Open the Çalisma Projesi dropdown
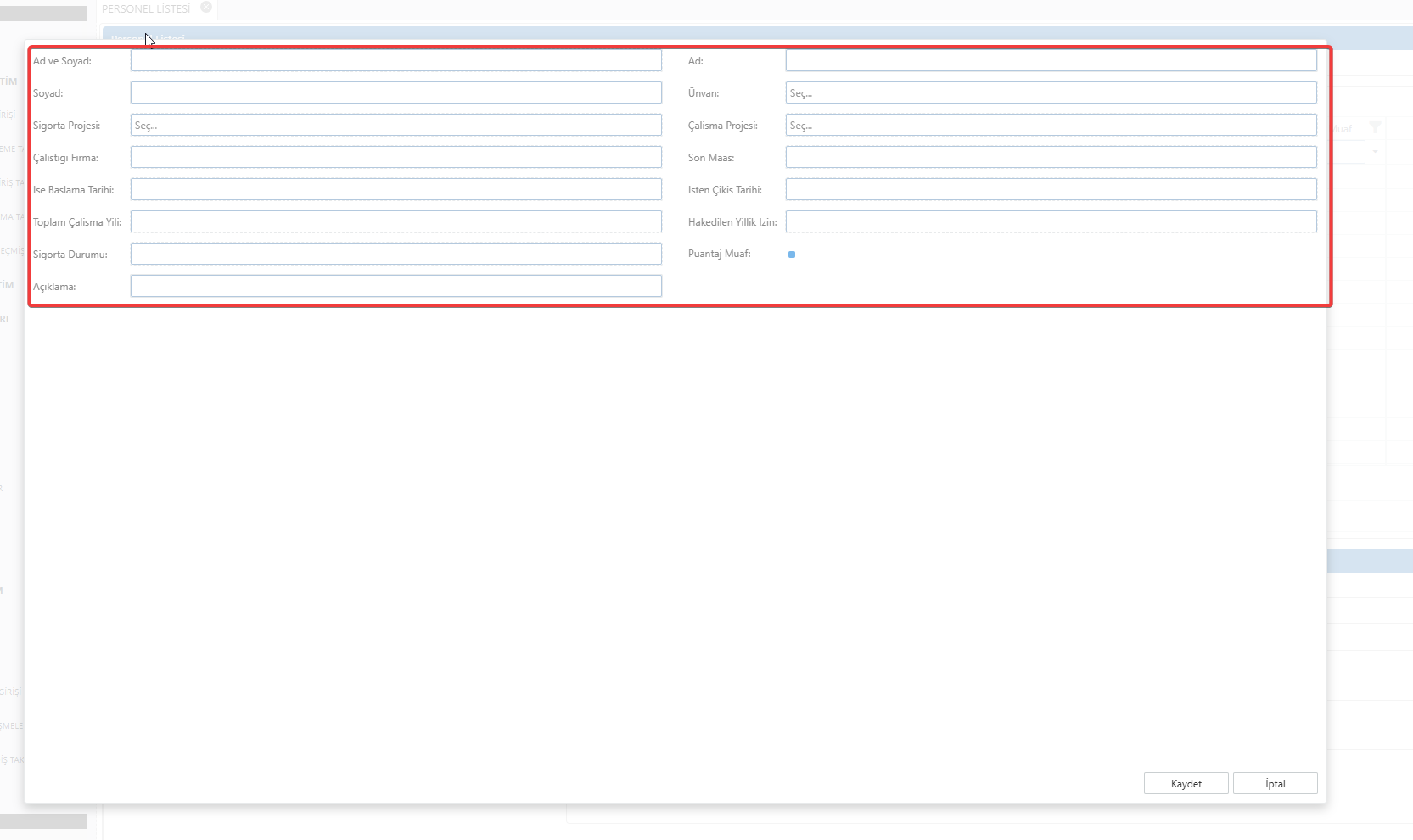1413x840 pixels. [x=1051, y=126]
